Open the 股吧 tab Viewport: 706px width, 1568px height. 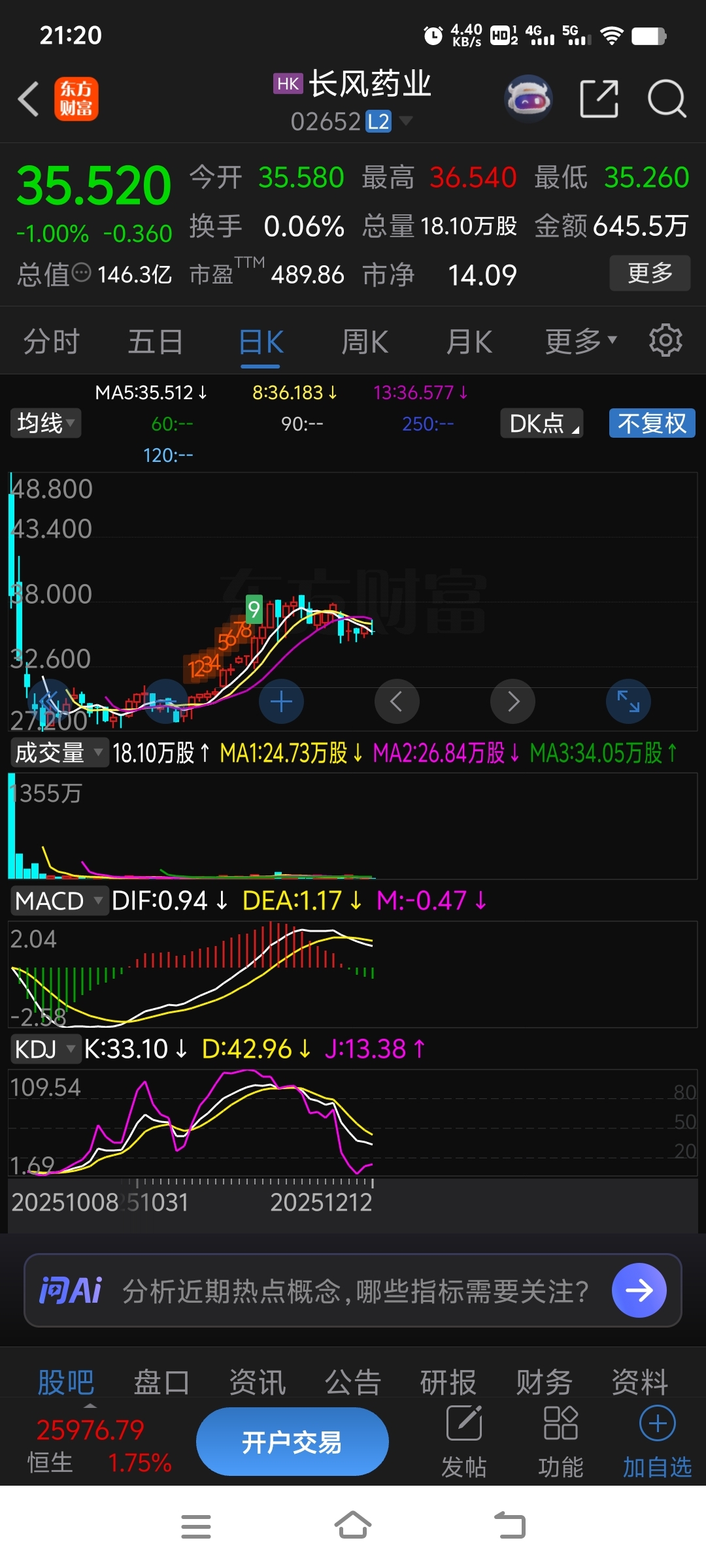[x=66, y=1382]
